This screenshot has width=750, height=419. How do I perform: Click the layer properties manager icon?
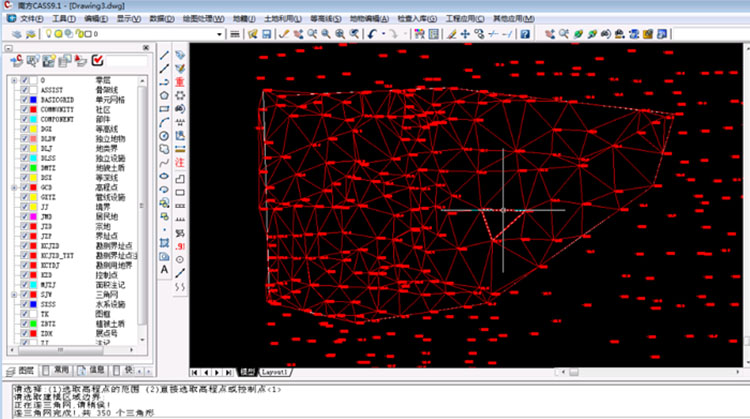tap(17, 34)
